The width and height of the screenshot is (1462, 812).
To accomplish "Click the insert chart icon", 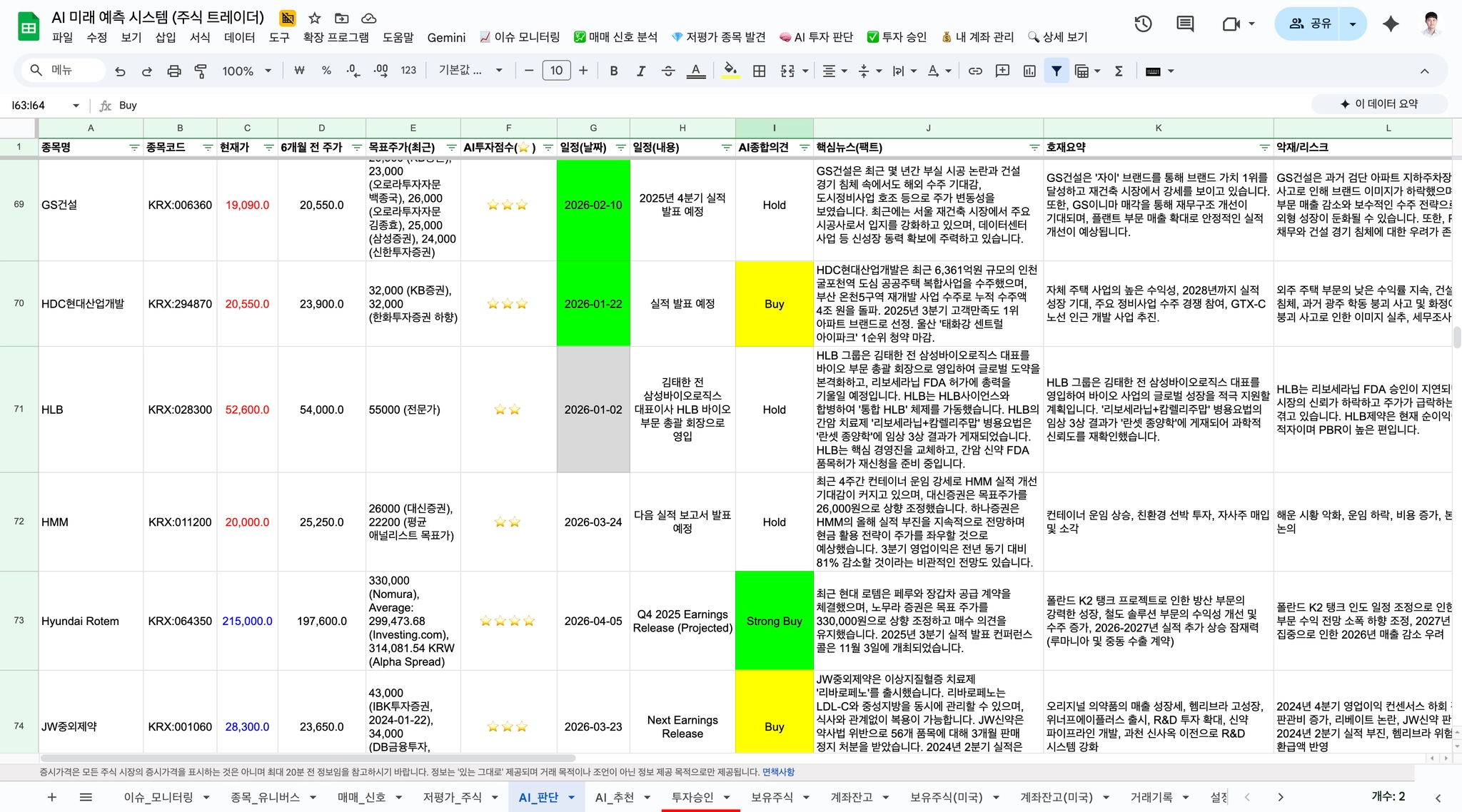I will coord(1029,71).
